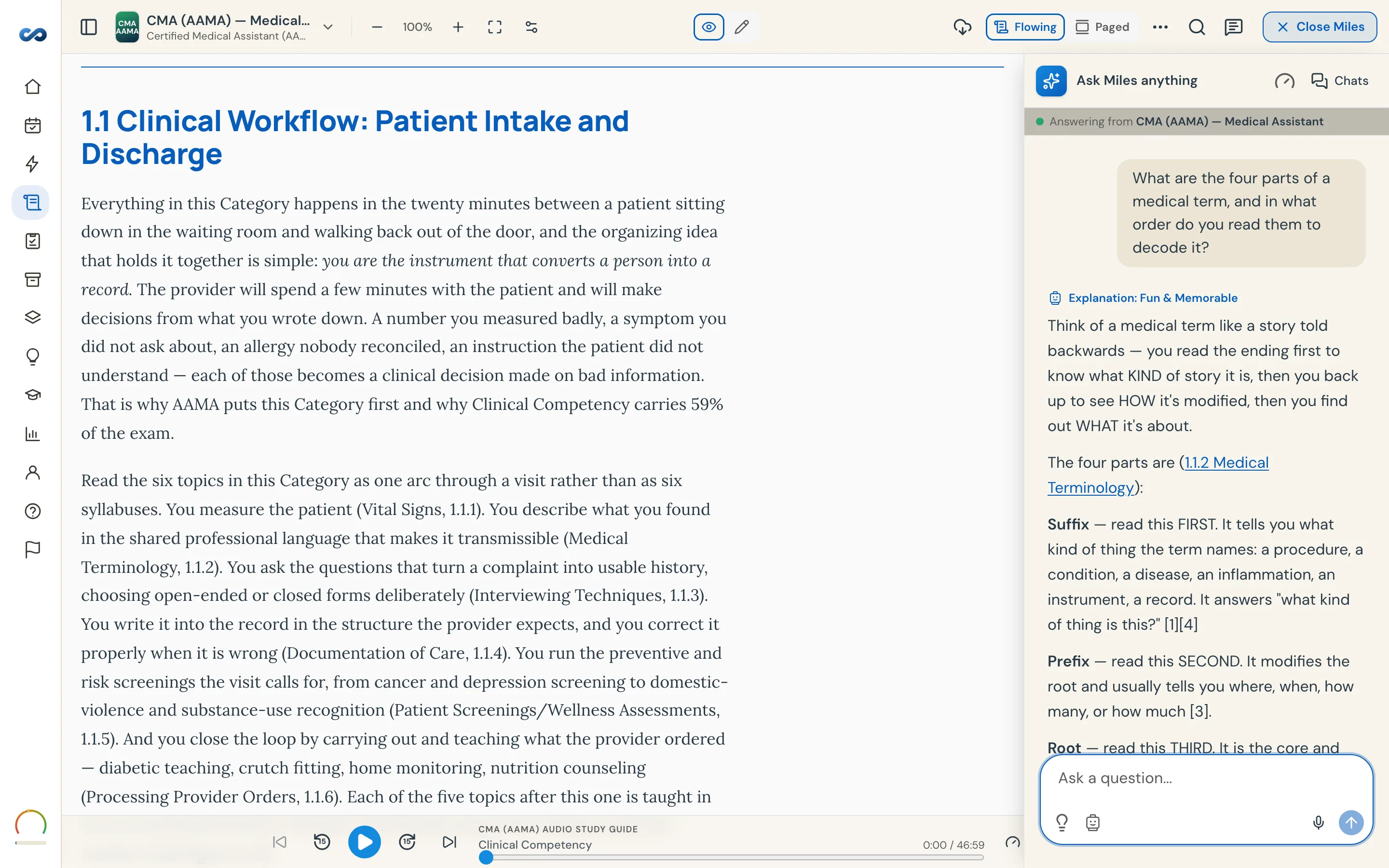The image size is (1389, 868).
Task: Click the zoom in plus button
Action: point(457,27)
